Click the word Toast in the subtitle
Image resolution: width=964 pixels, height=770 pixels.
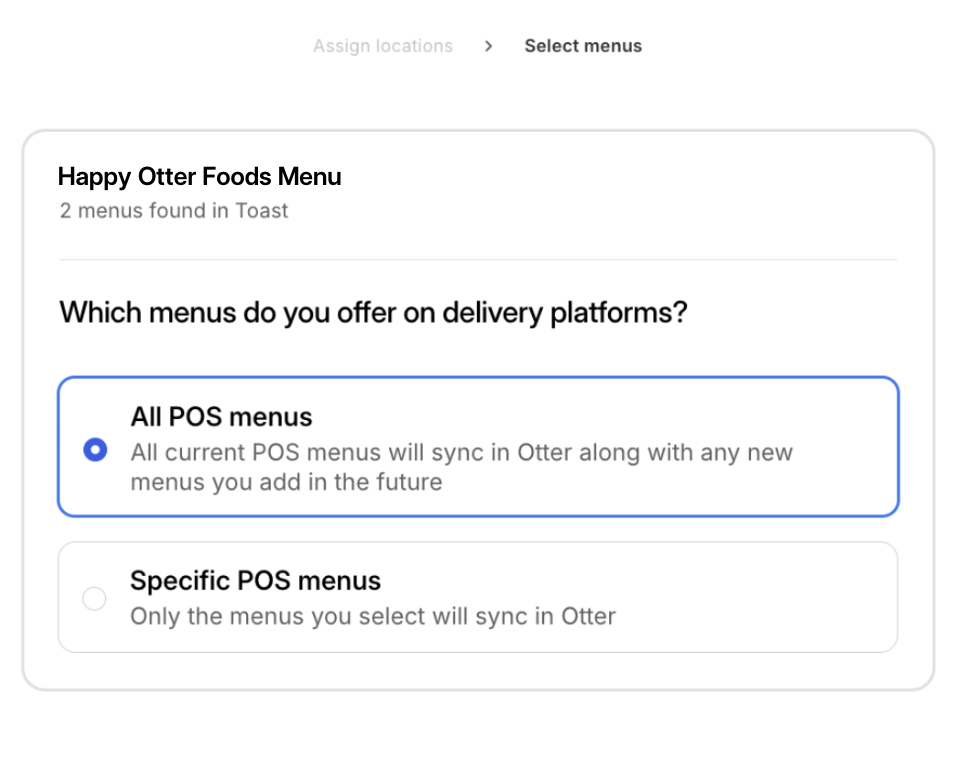point(262,211)
